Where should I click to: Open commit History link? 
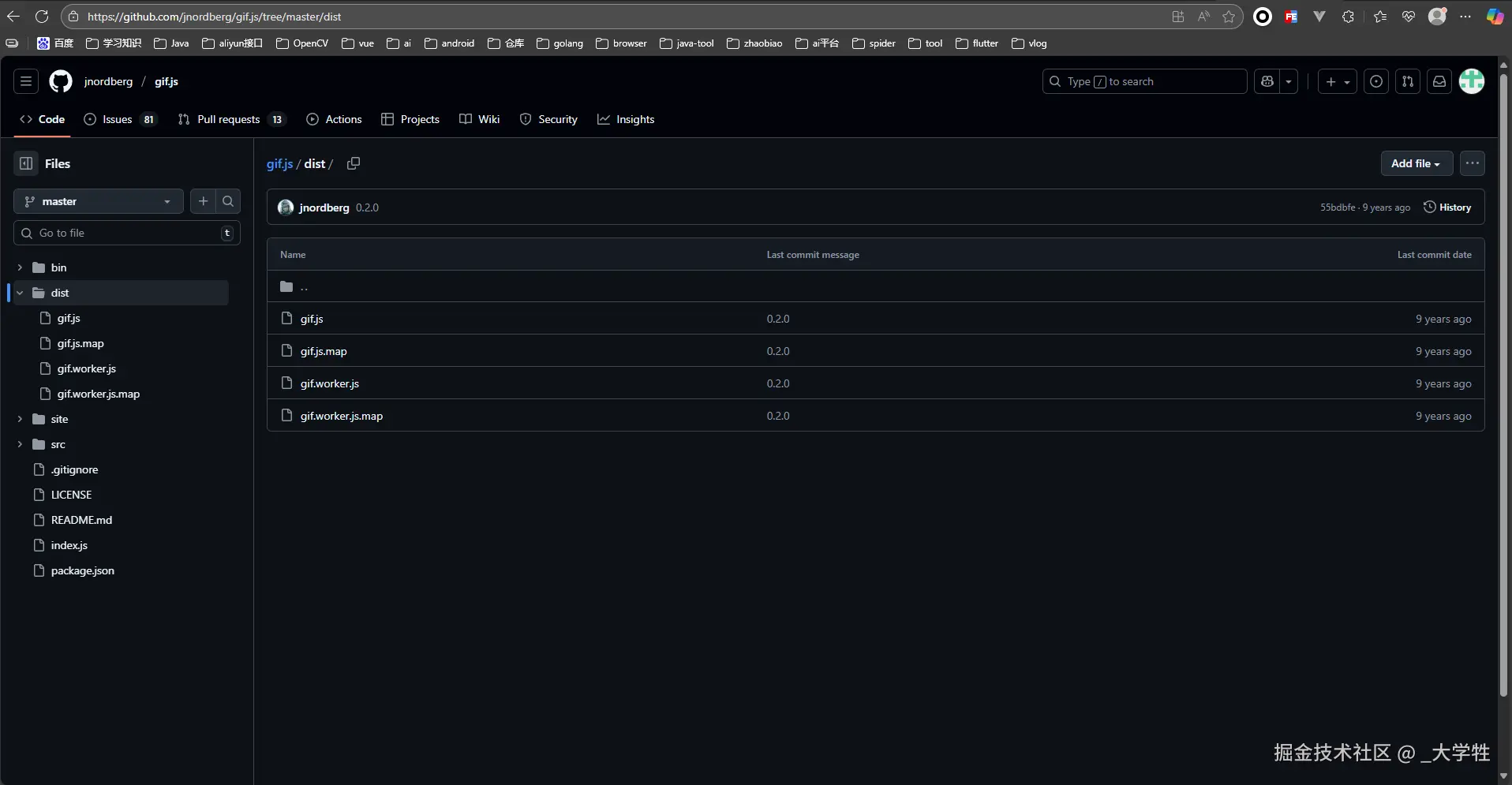[1447, 207]
